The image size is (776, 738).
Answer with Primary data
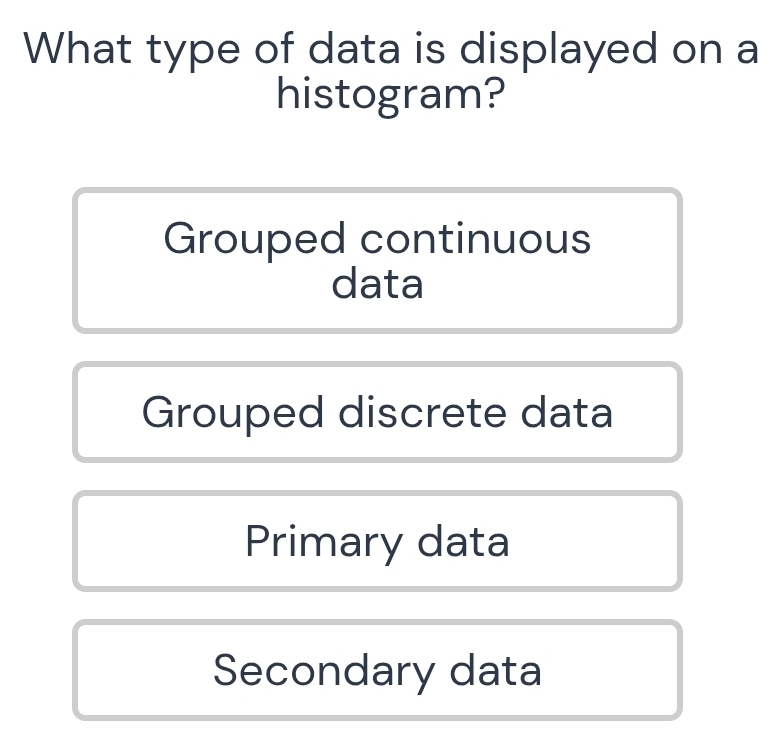point(377,541)
